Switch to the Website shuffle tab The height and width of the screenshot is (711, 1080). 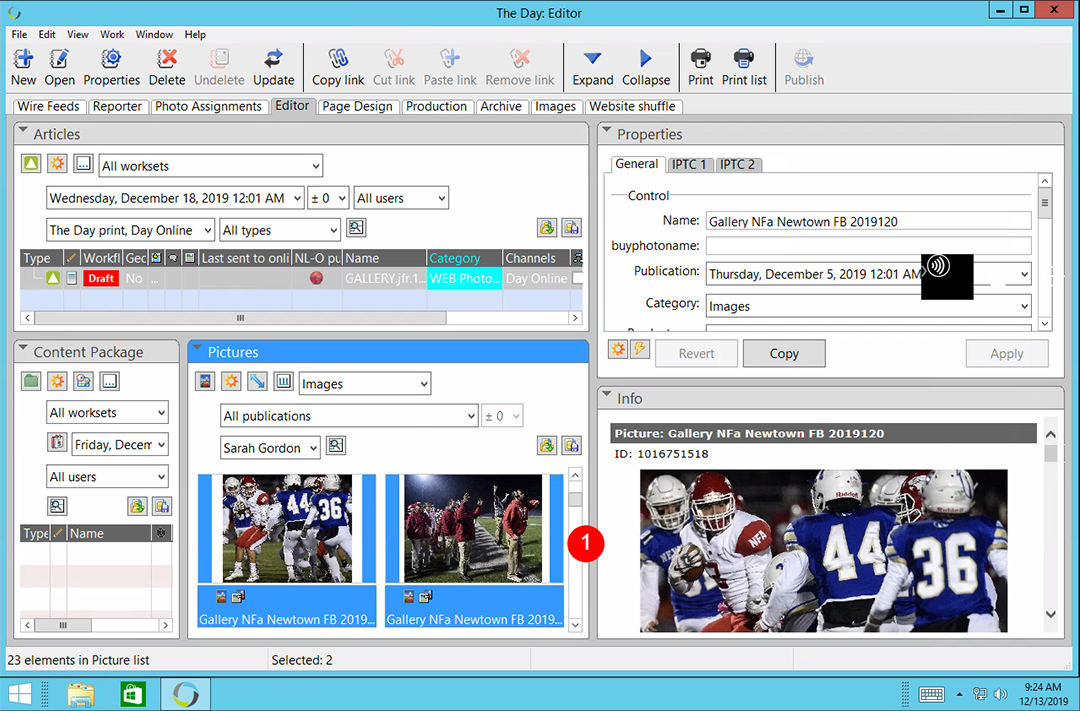click(632, 107)
